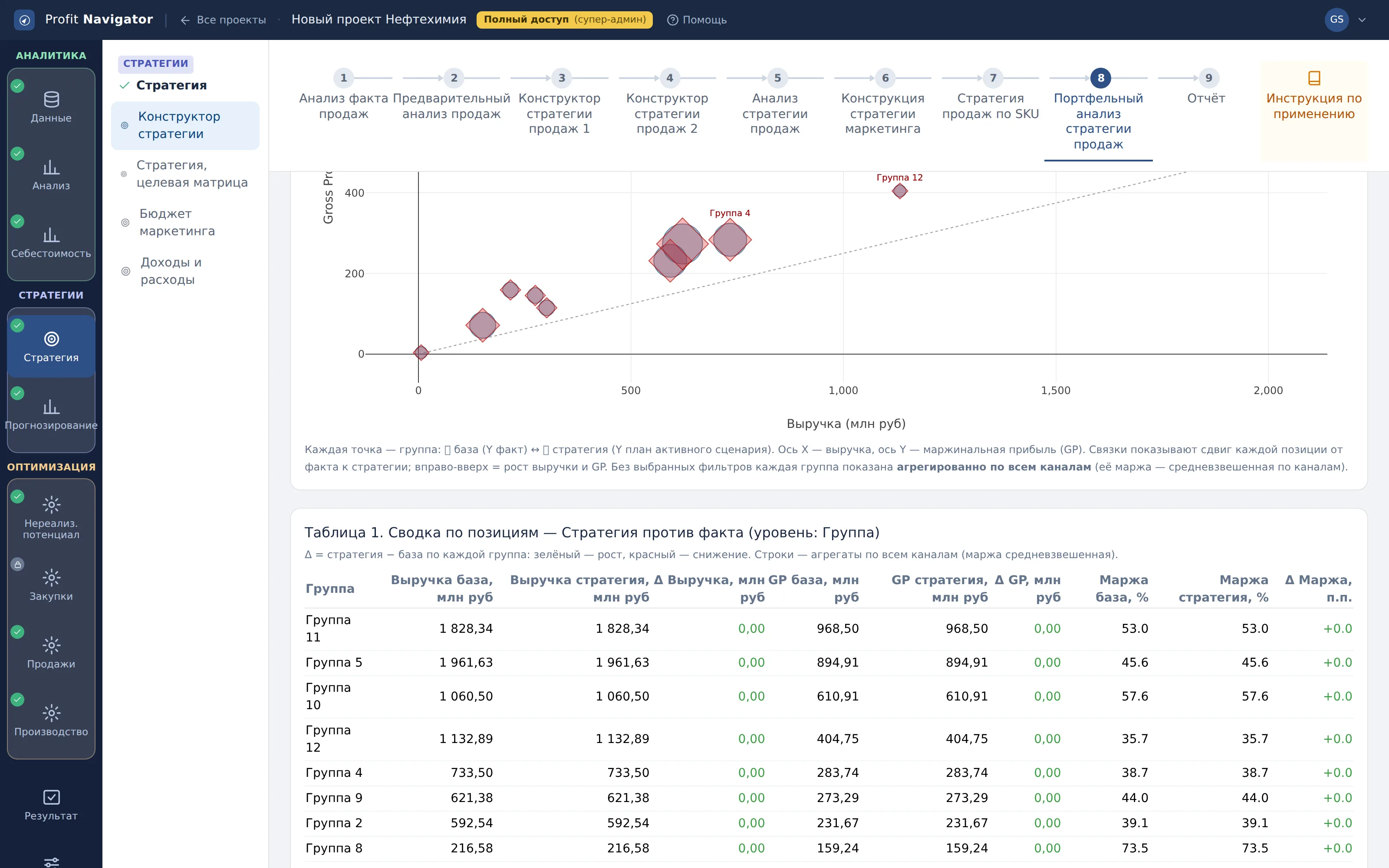Click the Стратегия checked section heading
Image resolution: width=1389 pixels, height=868 pixels.
point(164,85)
